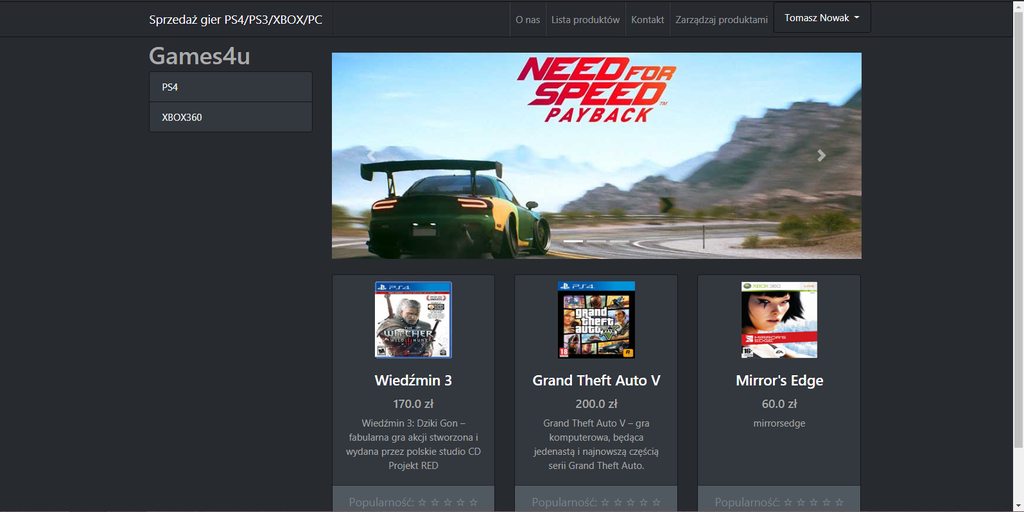Open the Grand Theft Auto V cover image

tap(596, 320)
